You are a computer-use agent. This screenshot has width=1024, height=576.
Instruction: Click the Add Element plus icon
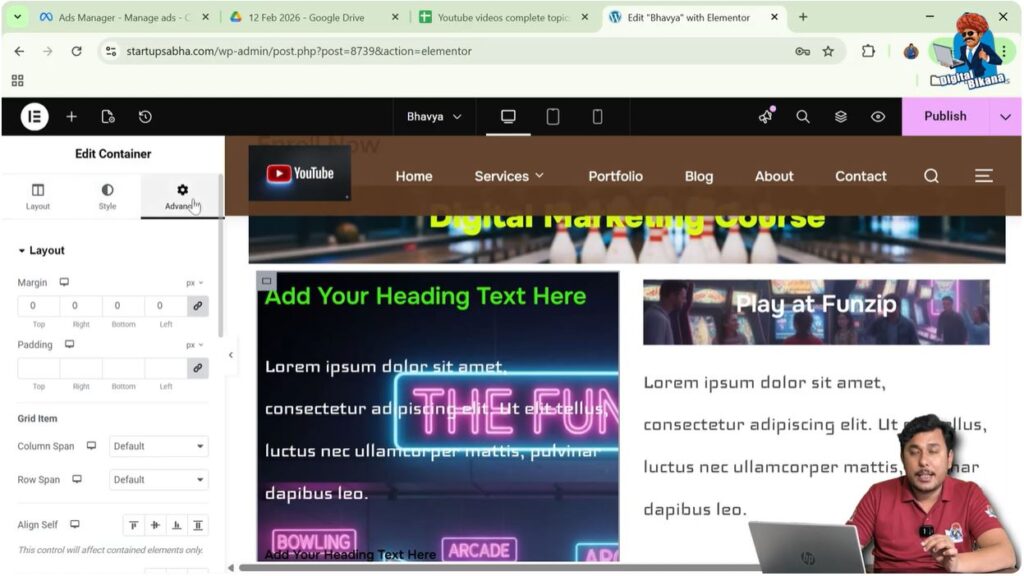[71, 116]
